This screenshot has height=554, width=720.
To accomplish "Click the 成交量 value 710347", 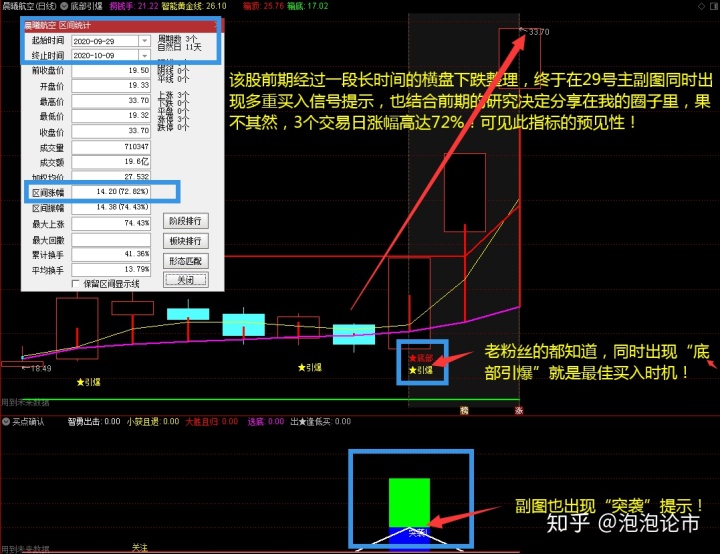I will [111, 147].
